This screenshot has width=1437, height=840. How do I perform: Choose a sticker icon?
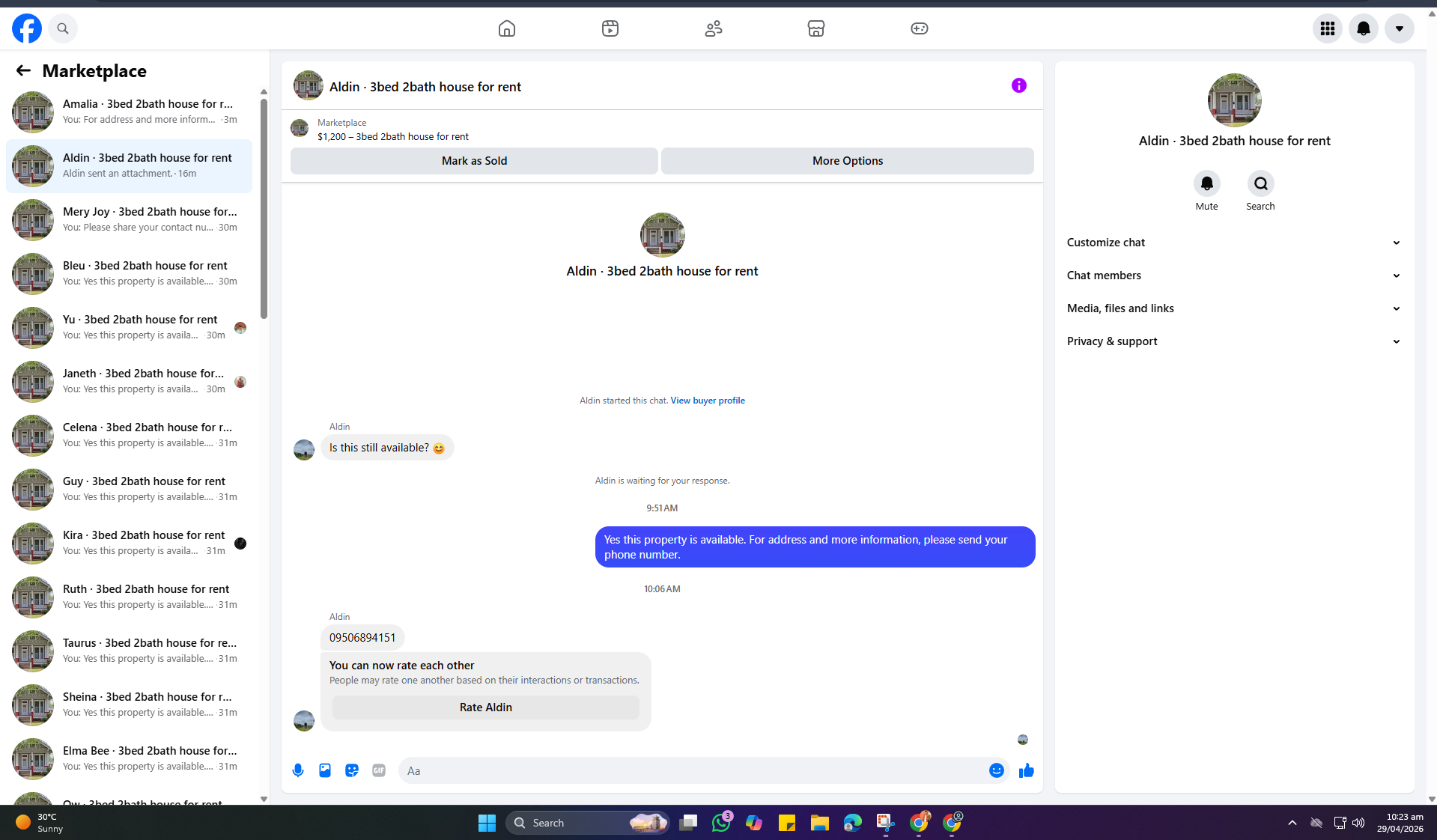coord(352,770)
